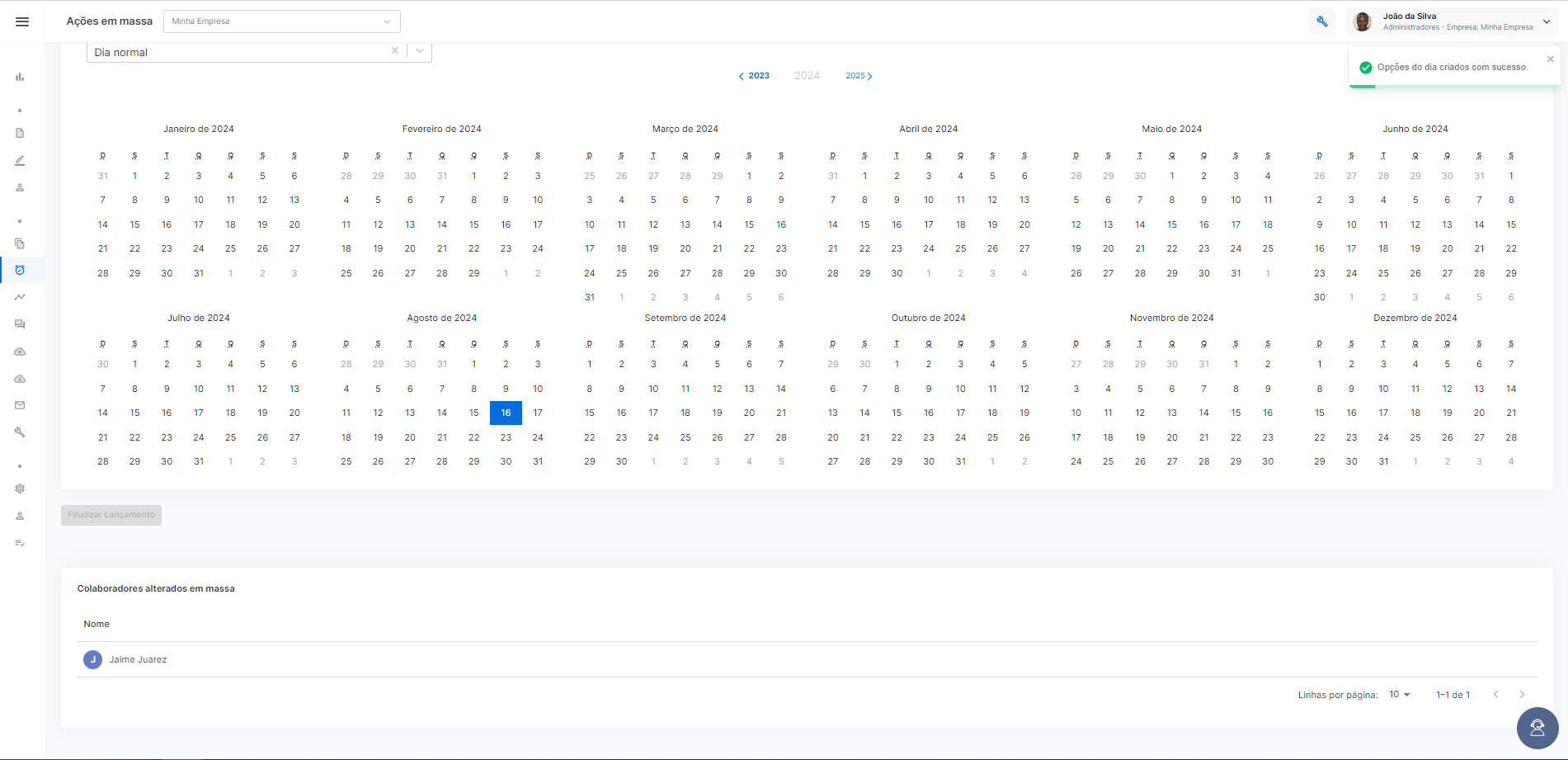1568x760 pixels.
Task: Open the checklist sidebar icon
Action: (20, 543)
